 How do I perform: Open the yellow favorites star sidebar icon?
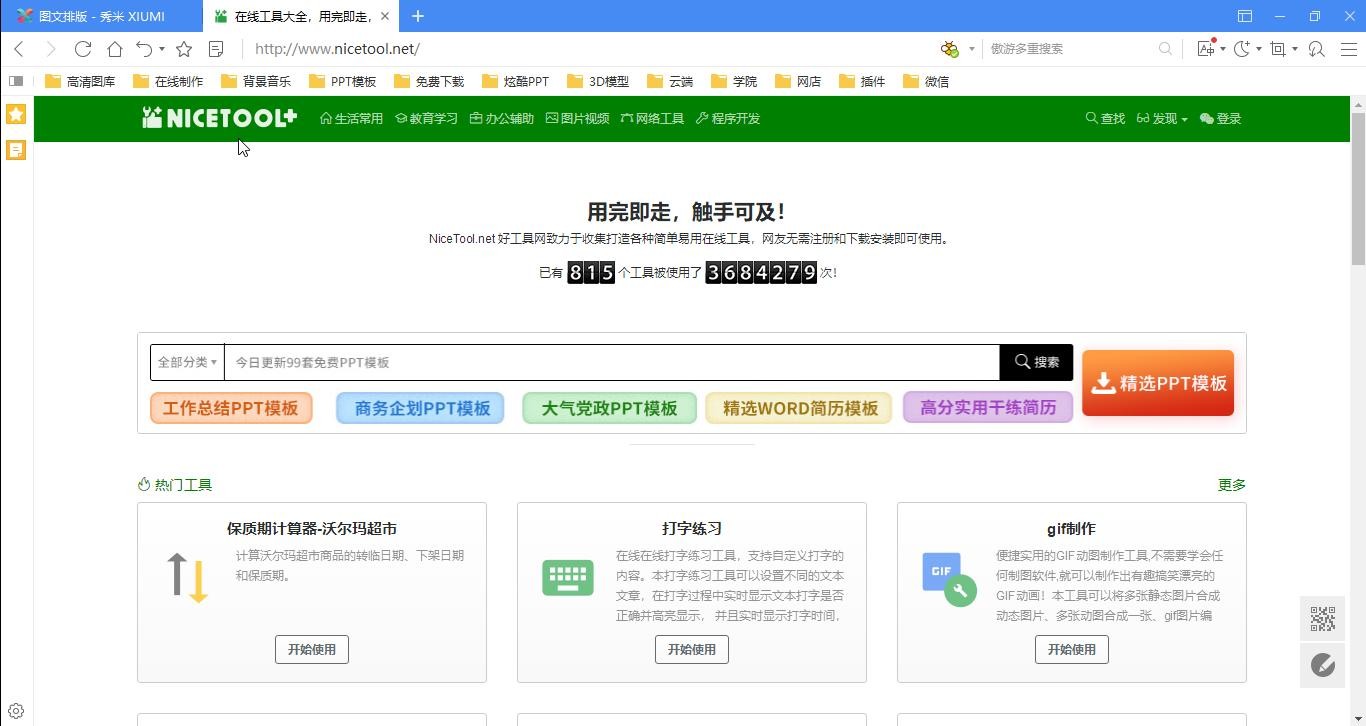(16, 114)
